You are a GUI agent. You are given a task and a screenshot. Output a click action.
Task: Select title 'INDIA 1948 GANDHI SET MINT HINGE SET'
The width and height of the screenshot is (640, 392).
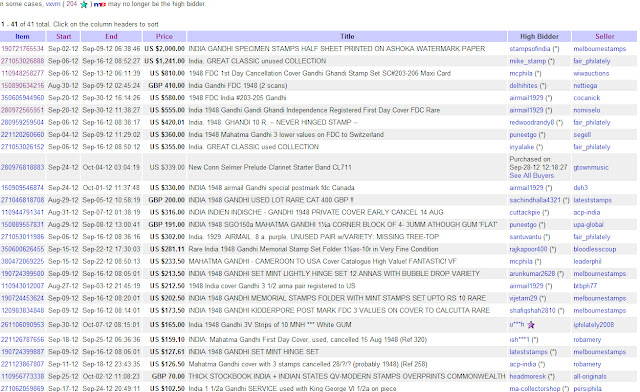(253, 352)
